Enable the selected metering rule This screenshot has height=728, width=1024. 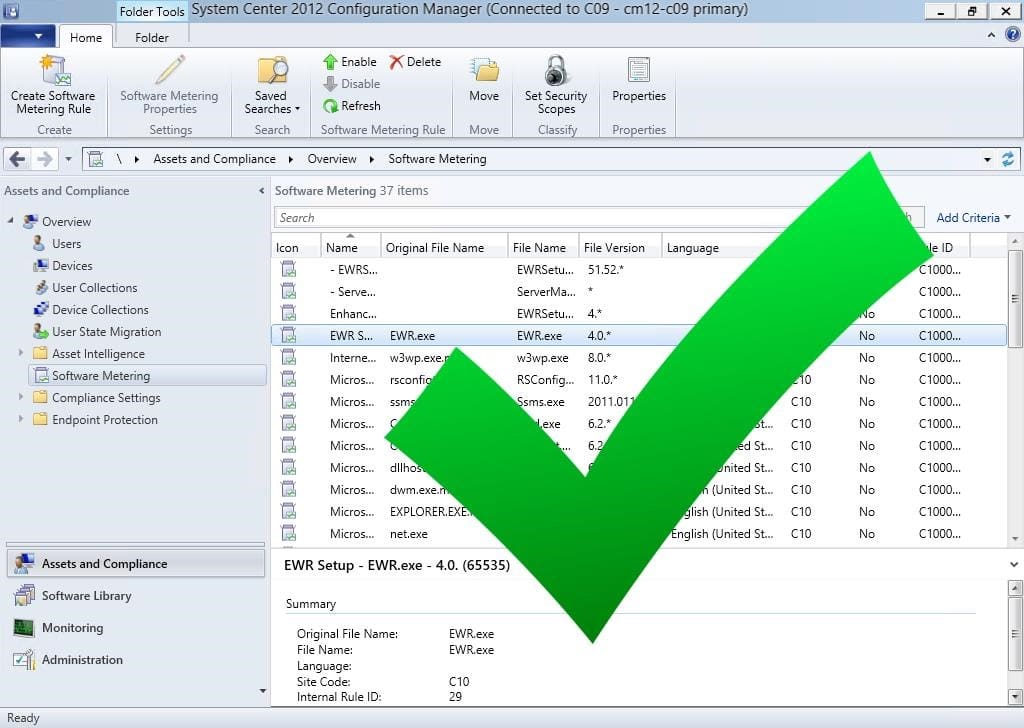350,61
